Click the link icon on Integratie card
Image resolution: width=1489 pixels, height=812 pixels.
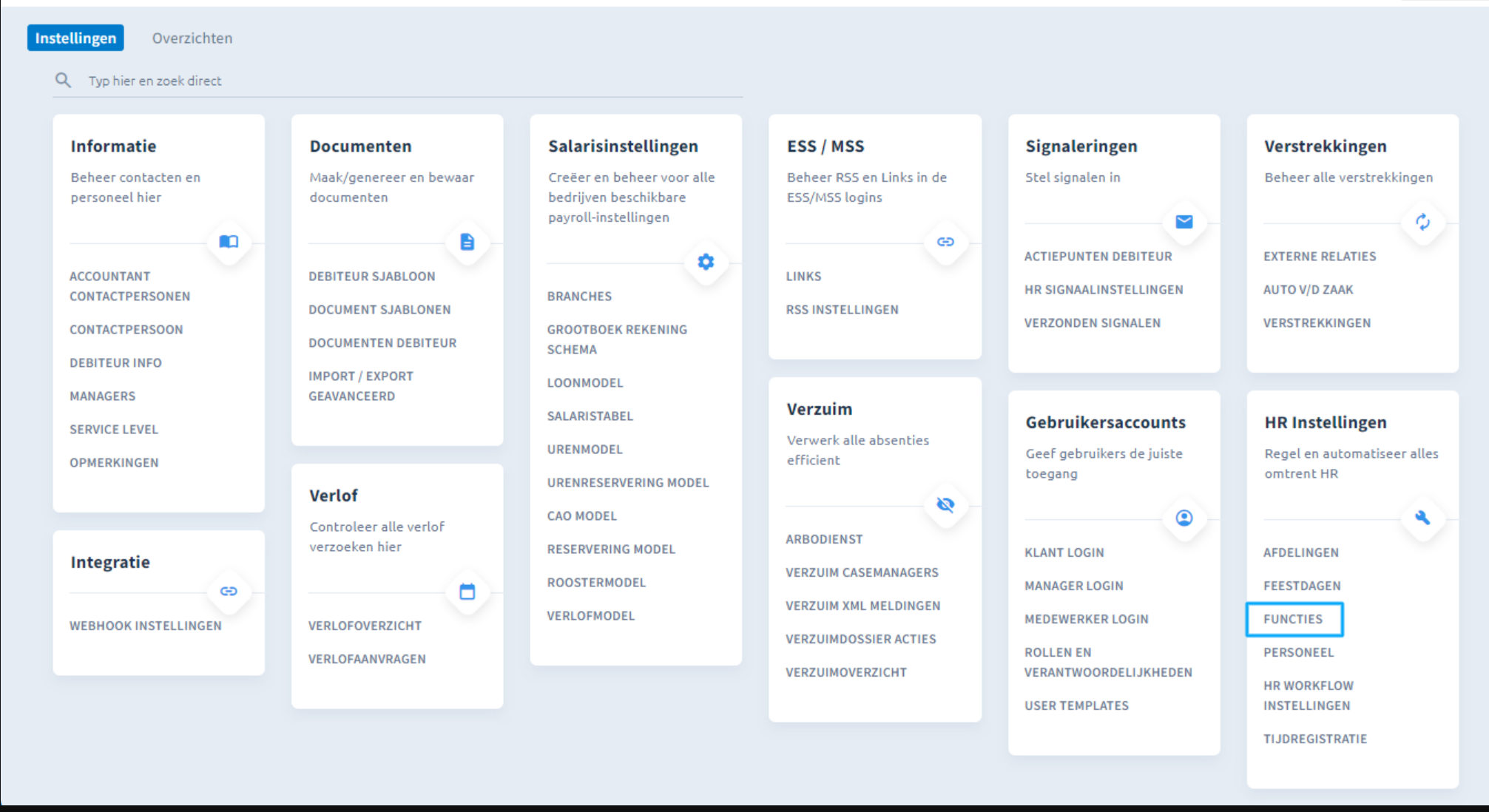pyautogui.click(x=229, y=591)
